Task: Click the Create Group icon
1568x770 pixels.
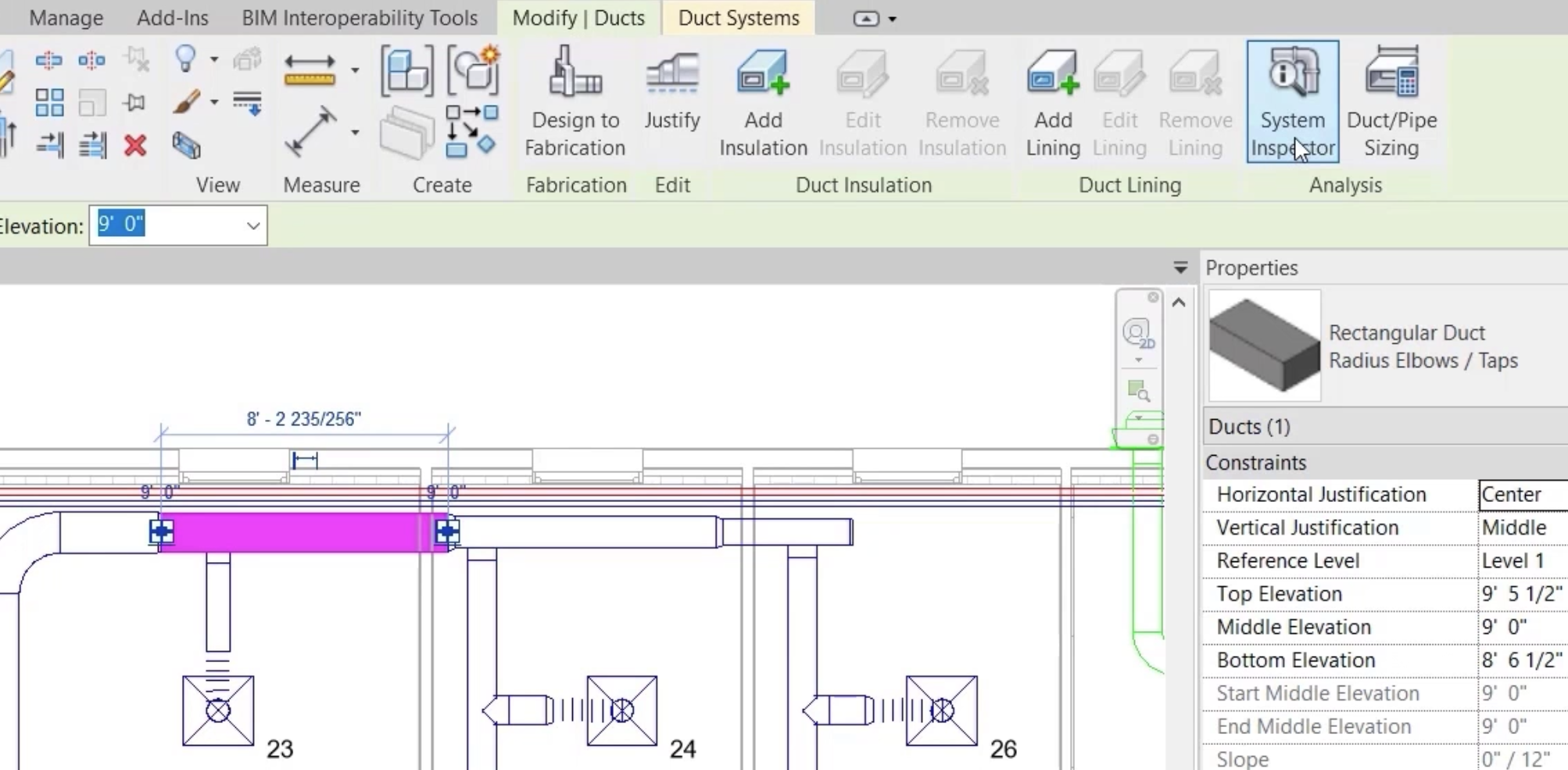Action: point(473,70)
